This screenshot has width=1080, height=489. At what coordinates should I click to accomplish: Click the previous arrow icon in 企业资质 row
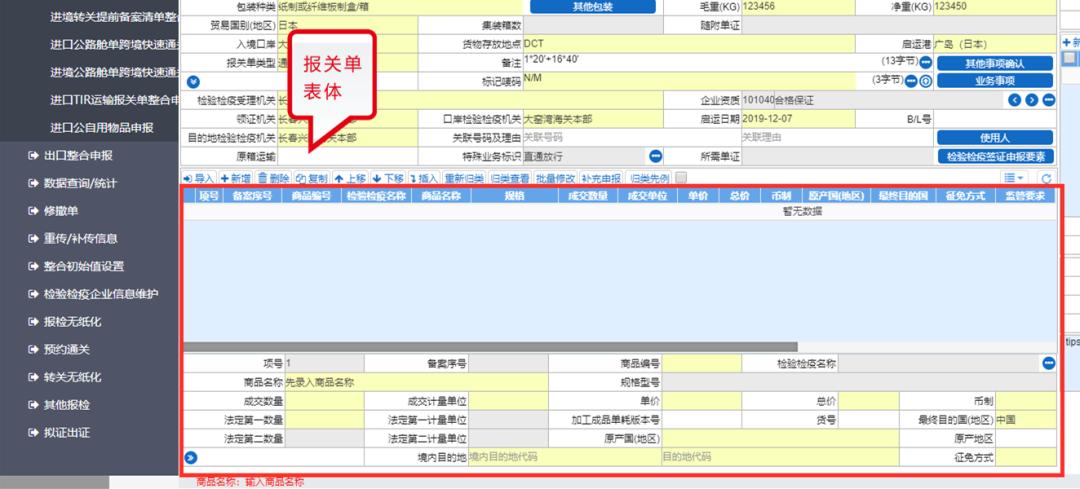pos(1015,100)
